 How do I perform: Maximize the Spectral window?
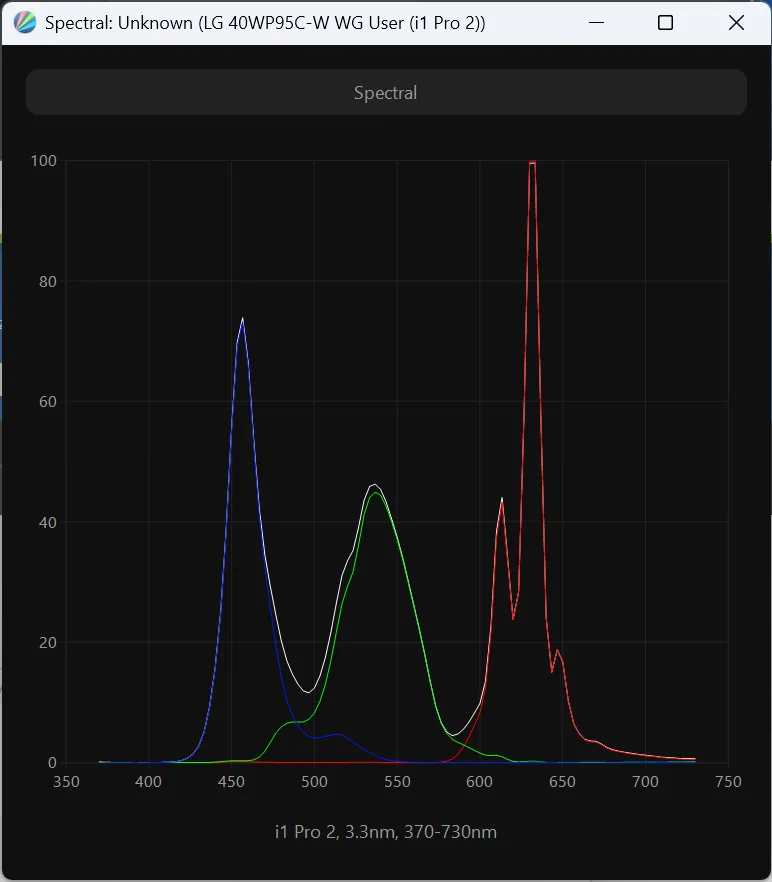pyautogui.click(x=665, y=23)
